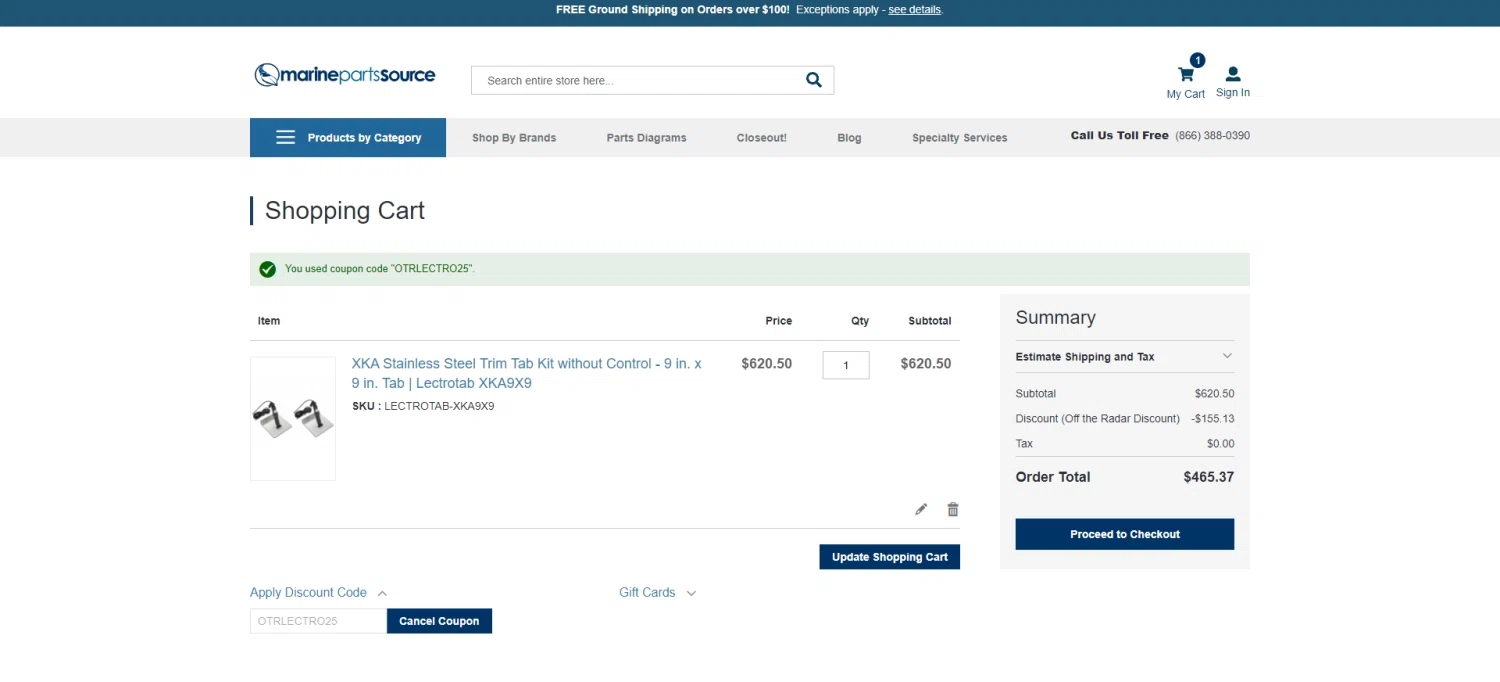Viewport: 1500px width, 682px height.
Task: Open Specialty Services menu item
Action: [960, 138]
